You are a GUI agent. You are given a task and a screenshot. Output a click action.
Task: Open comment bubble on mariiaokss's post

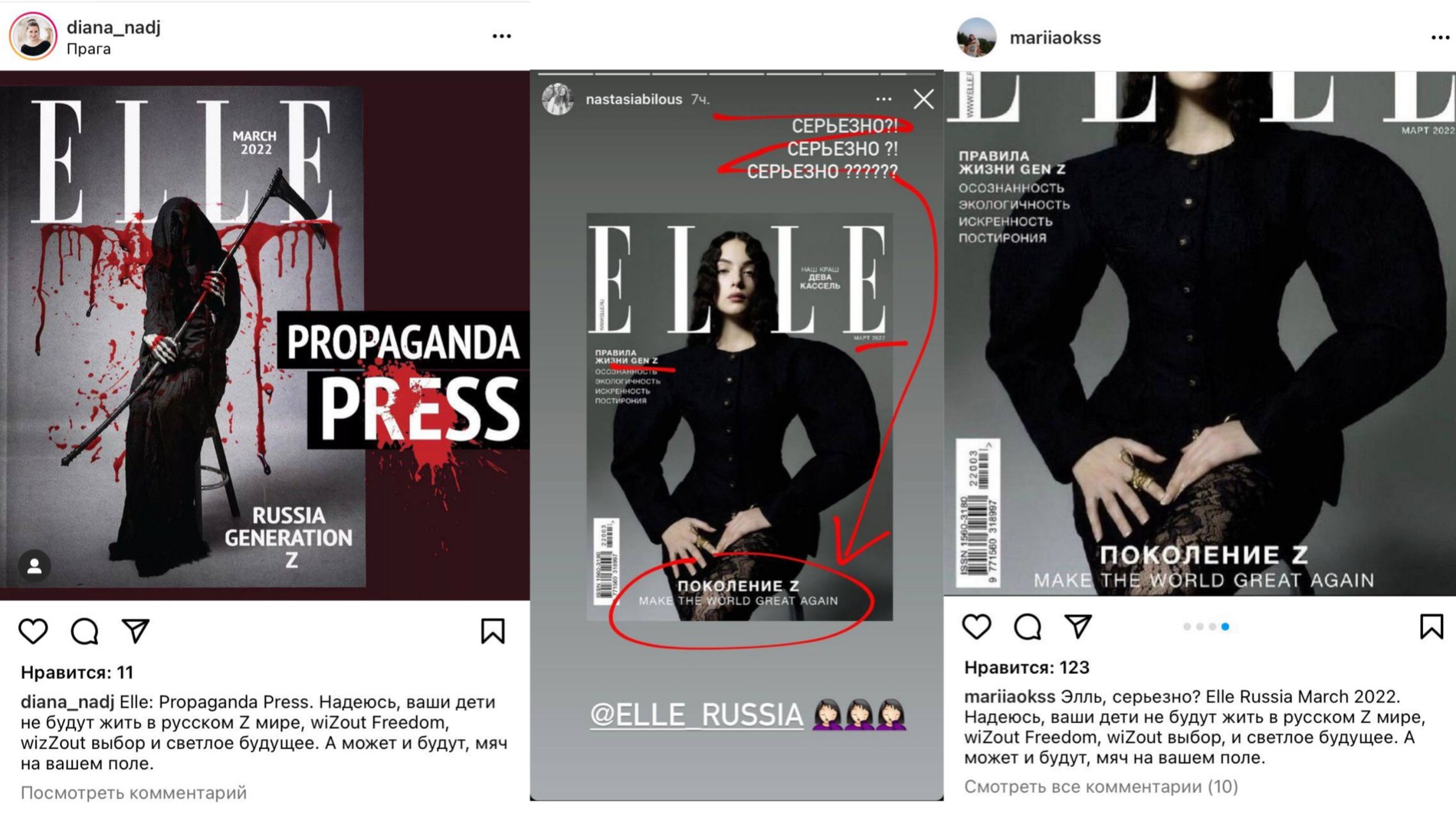pyautogui.click(x=1027, y=627)
